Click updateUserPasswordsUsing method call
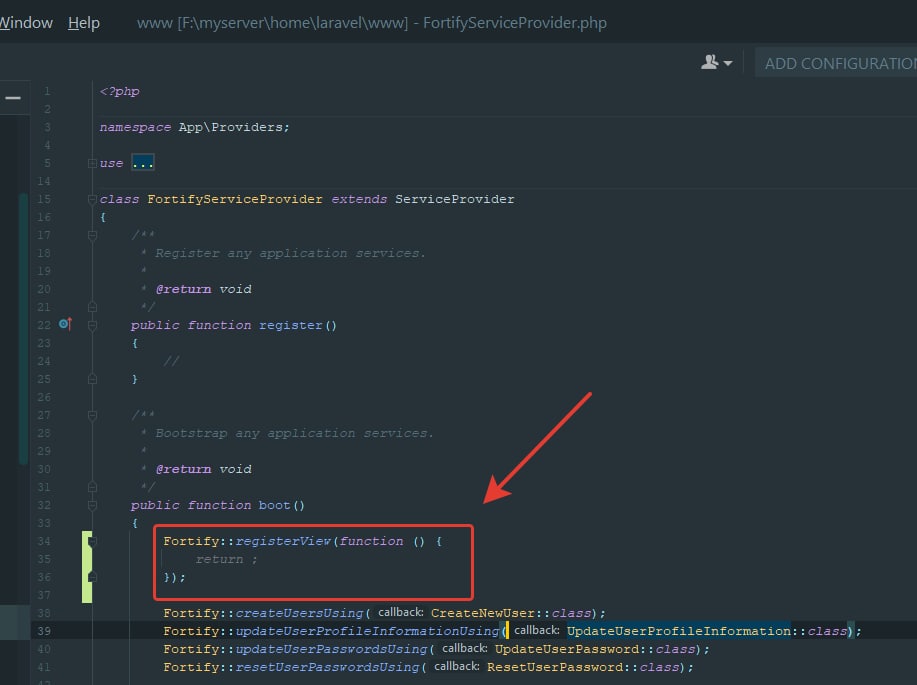The image size is (917, 685). 331,649
